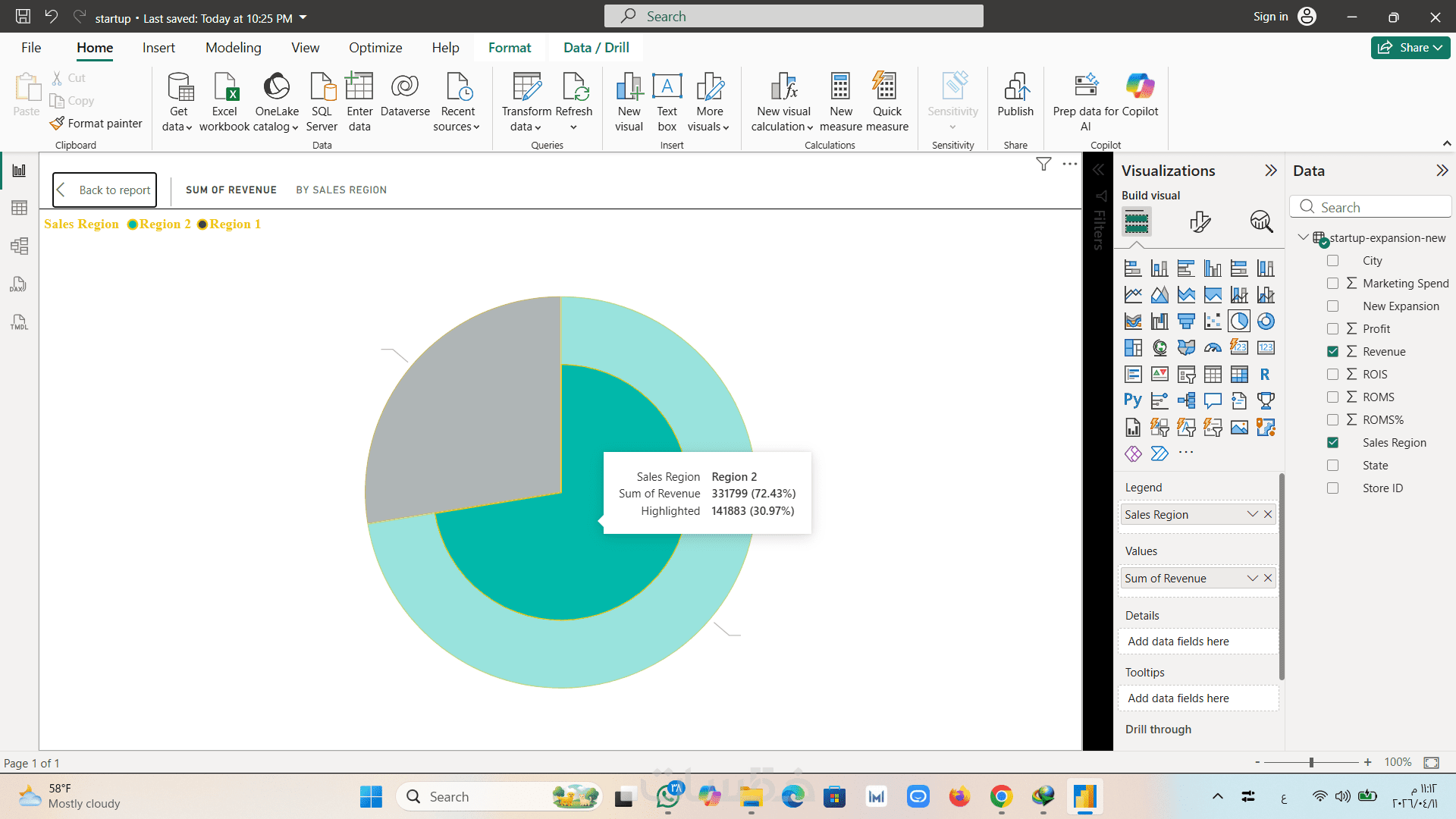This screenshot has width=1456, height=819.
Task: Check the Profit field checkbox
Action: [x=1332, y=328]
